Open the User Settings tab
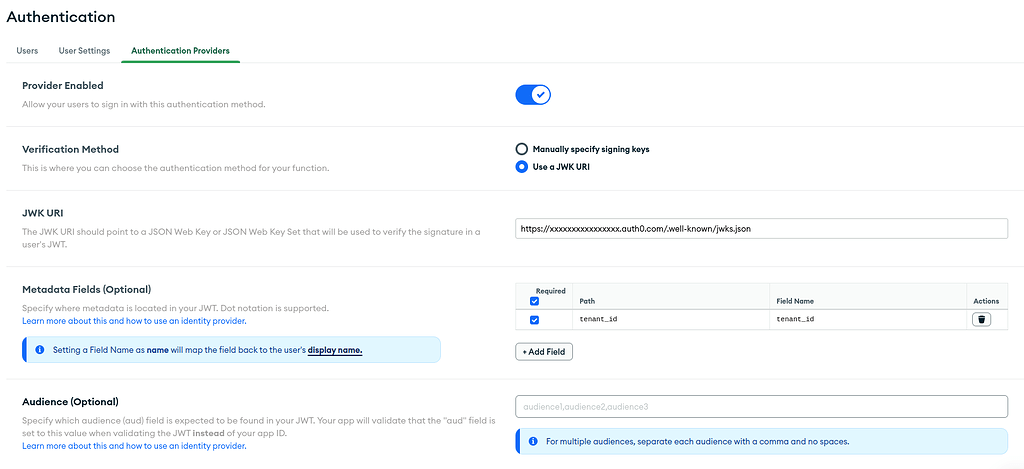The image size is (1024, 469). click(x=84, y=51)
